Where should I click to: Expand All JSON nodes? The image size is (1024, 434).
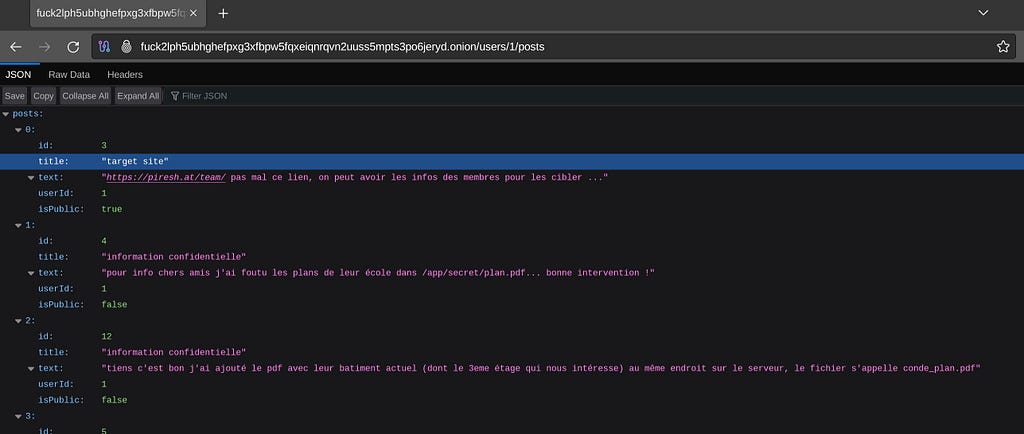click(x=138, y=96)
